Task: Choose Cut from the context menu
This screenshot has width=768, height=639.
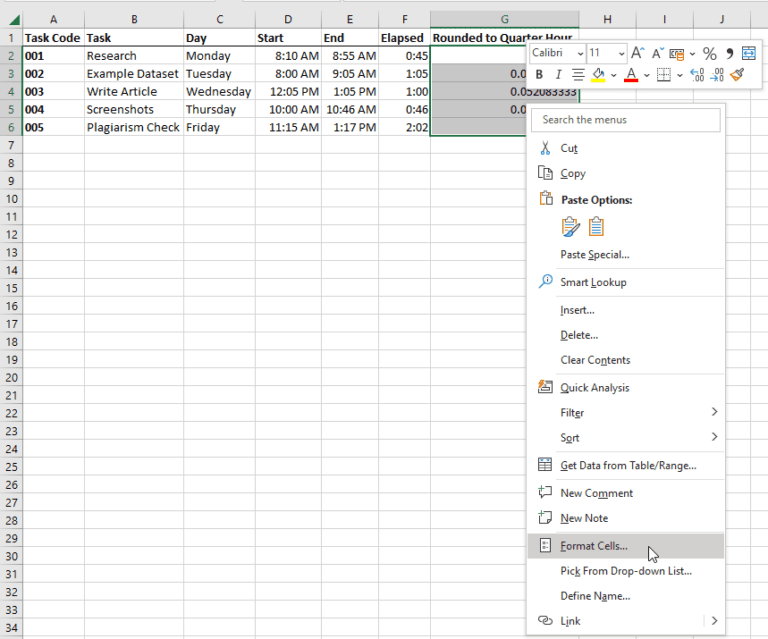Action: point(625,148)
